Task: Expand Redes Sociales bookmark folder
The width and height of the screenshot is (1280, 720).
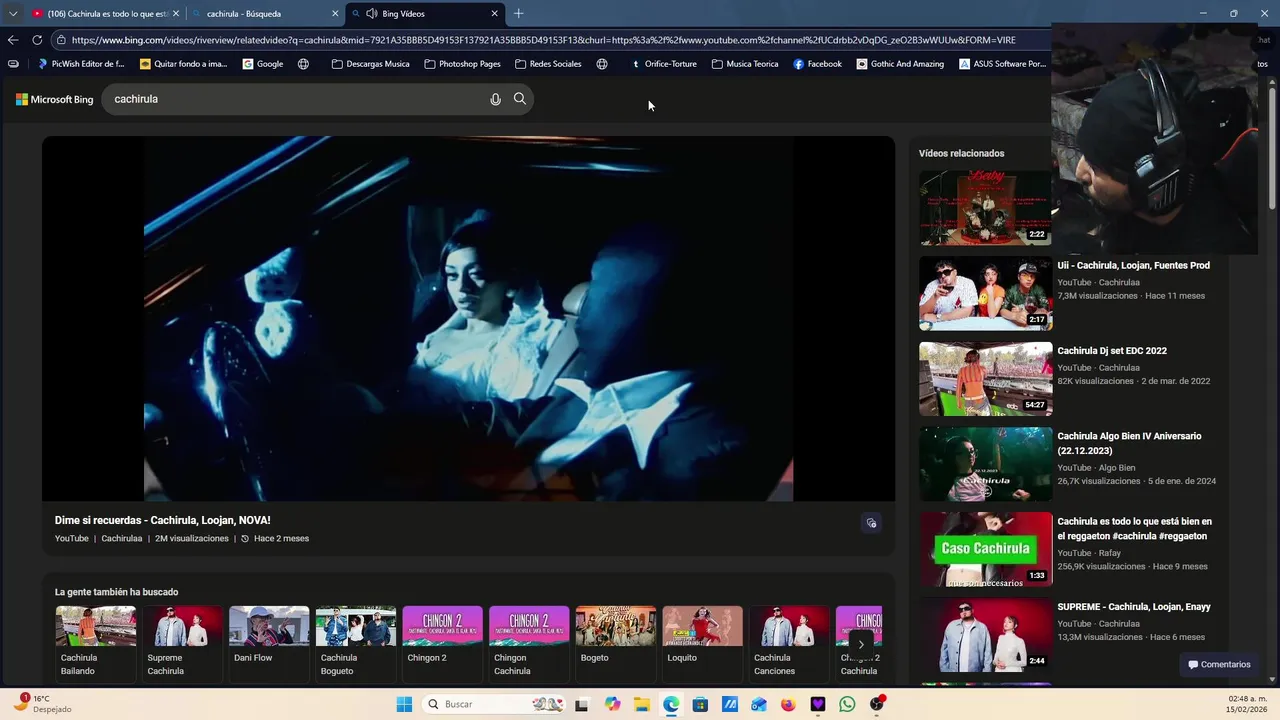Action: click(x=548, y=64)
